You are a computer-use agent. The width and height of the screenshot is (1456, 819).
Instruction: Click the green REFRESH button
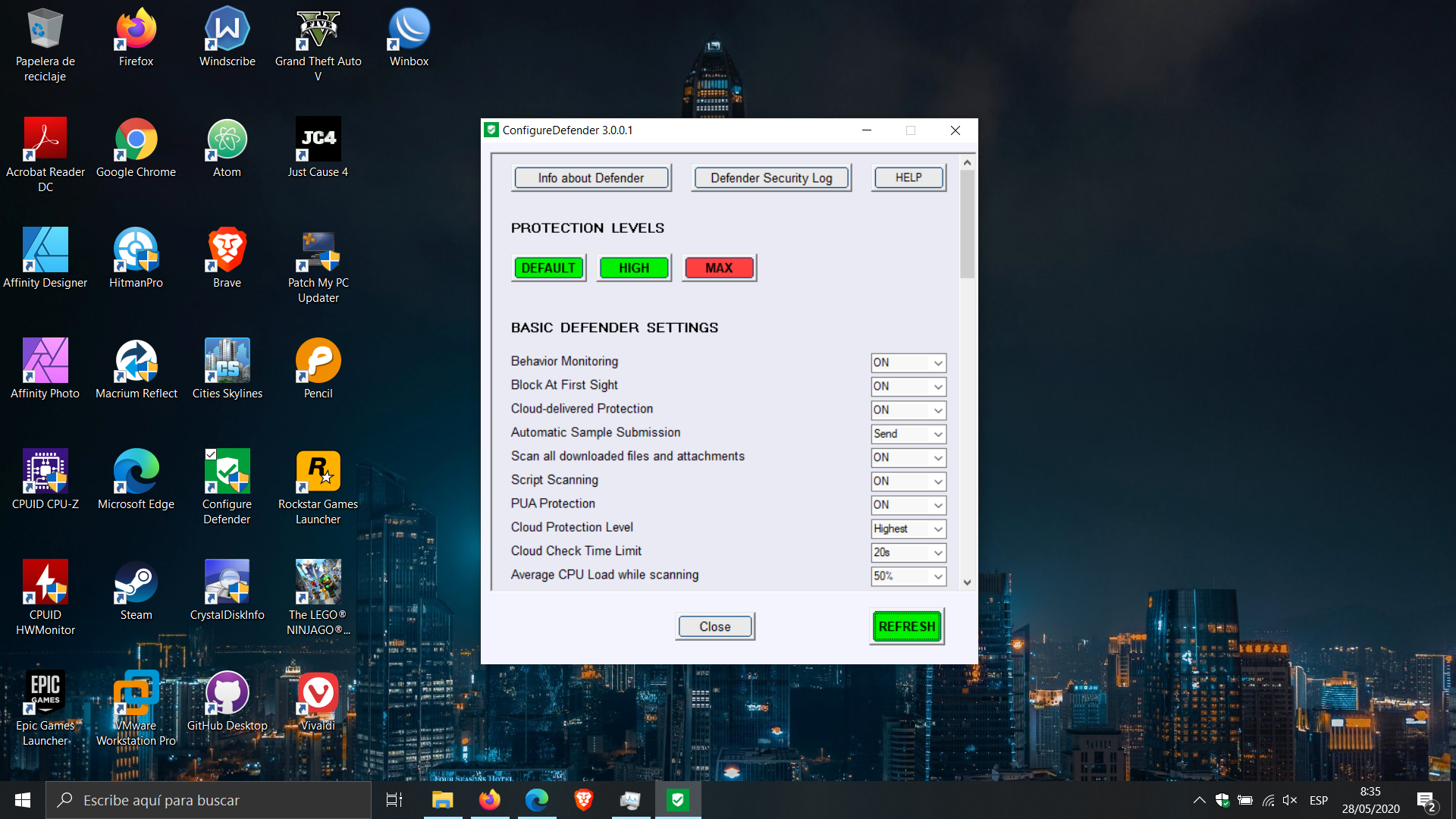(906, 627)
